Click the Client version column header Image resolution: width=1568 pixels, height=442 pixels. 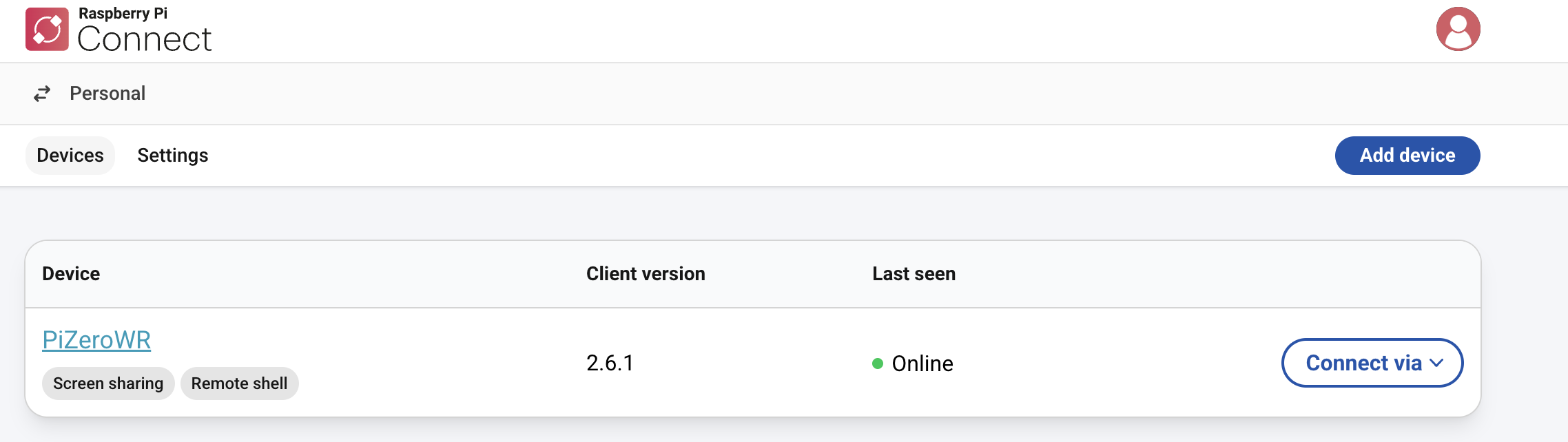(x=645, y=273)
